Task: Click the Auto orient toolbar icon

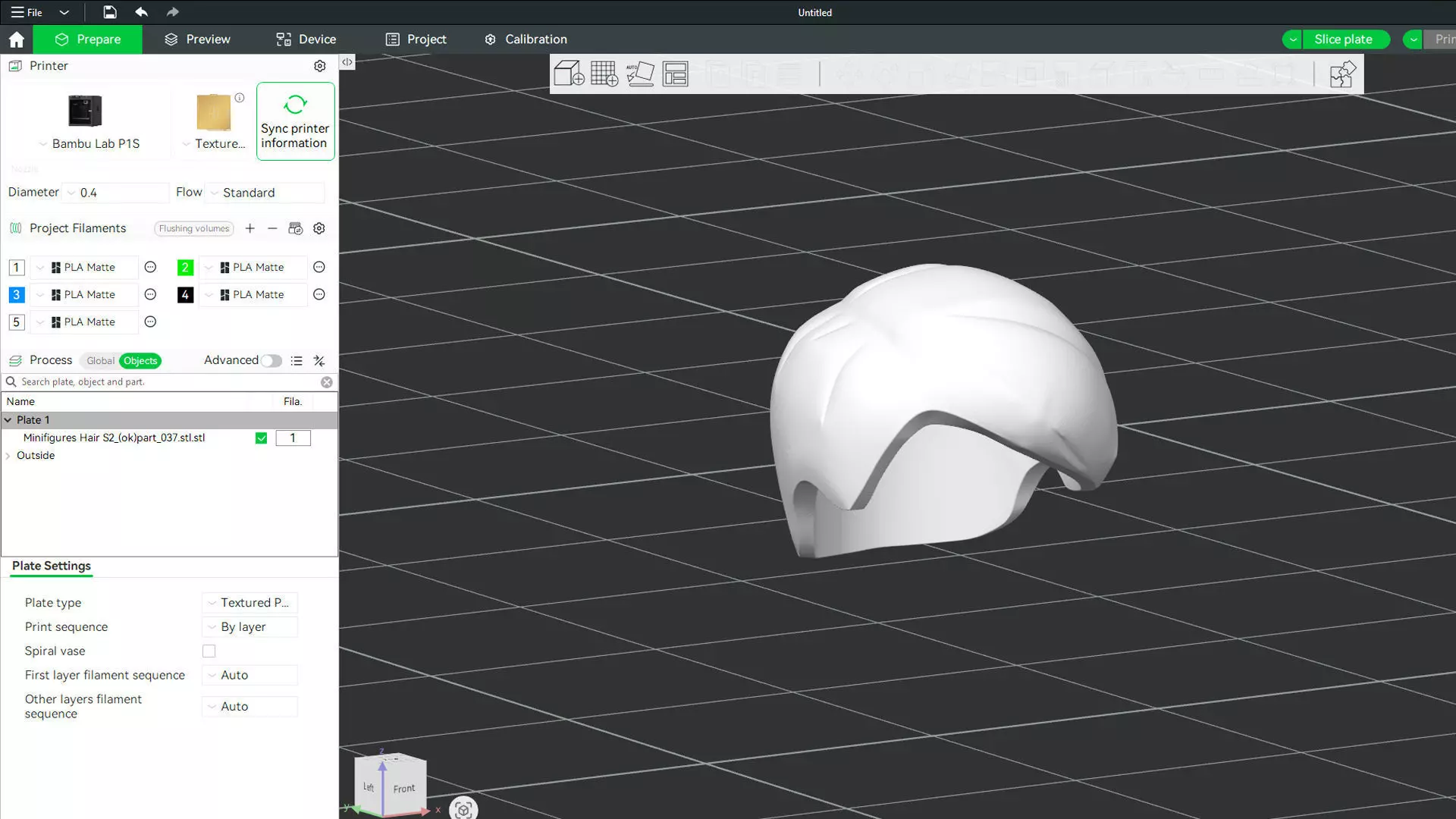Action: point(639,74)
